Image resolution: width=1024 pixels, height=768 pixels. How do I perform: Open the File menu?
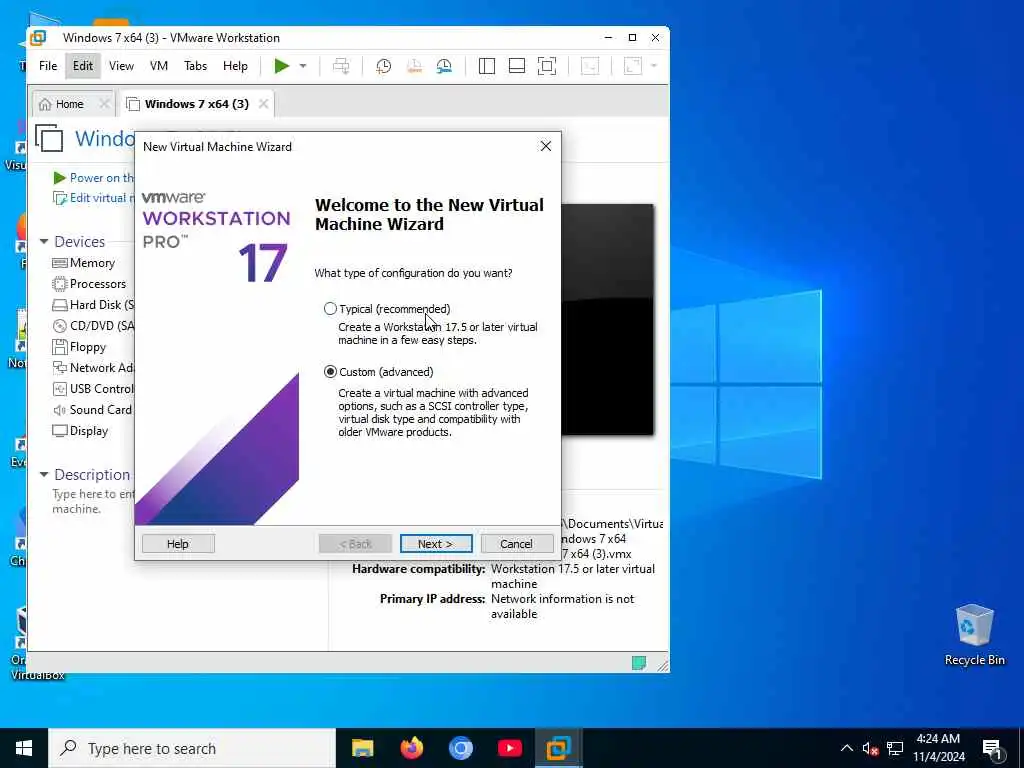click(48, 66)
